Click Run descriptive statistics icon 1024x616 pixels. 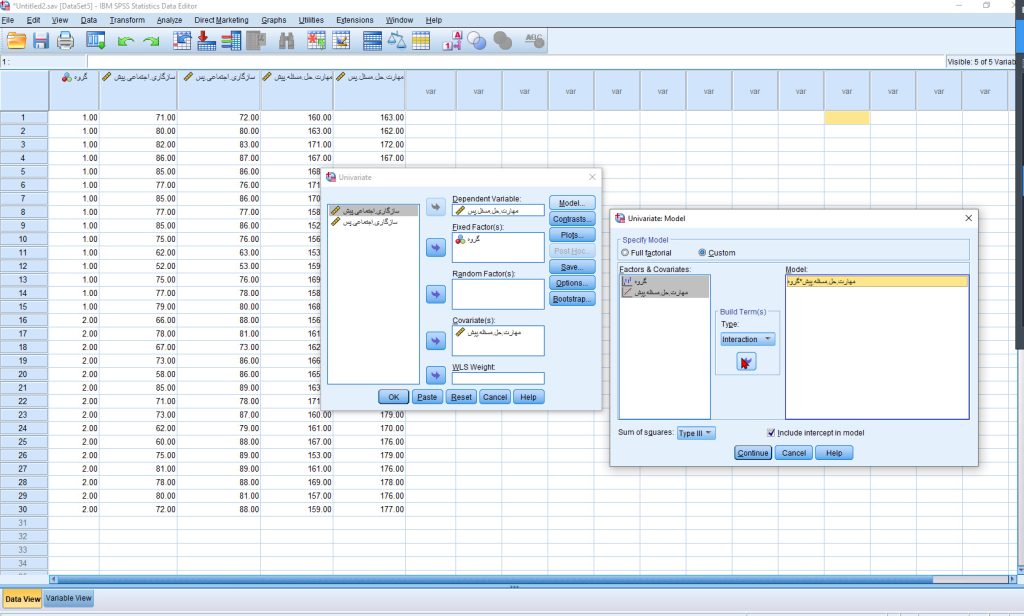click(256, 41)
